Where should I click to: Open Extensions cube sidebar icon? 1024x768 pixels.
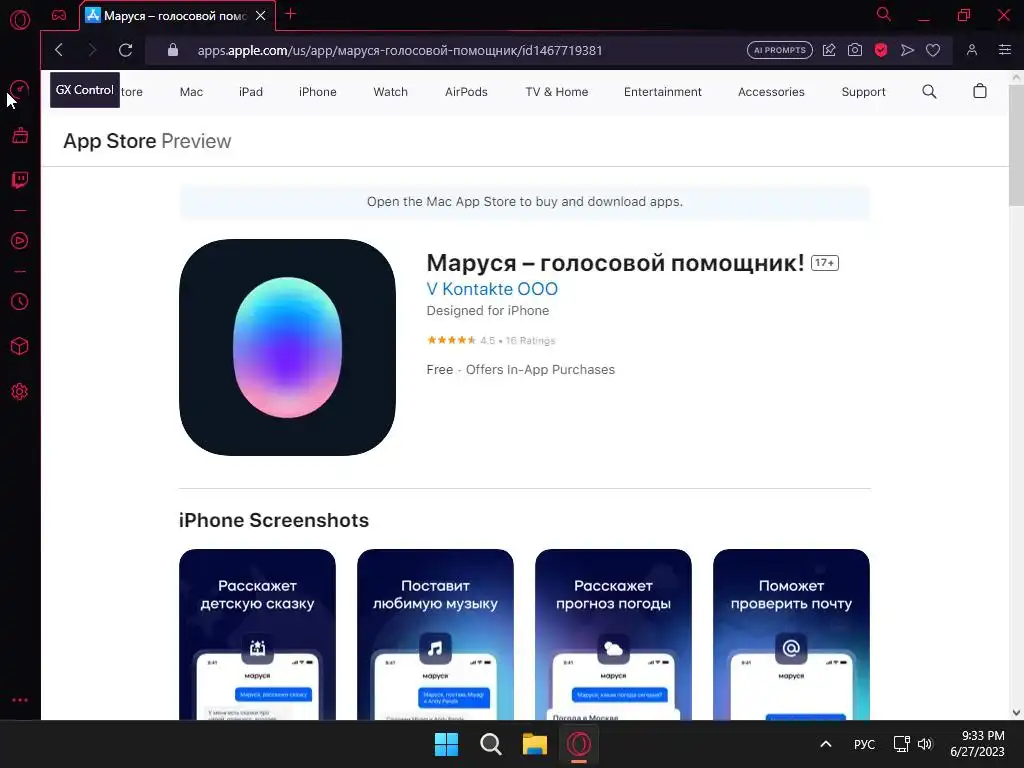(x=20, y=346)
